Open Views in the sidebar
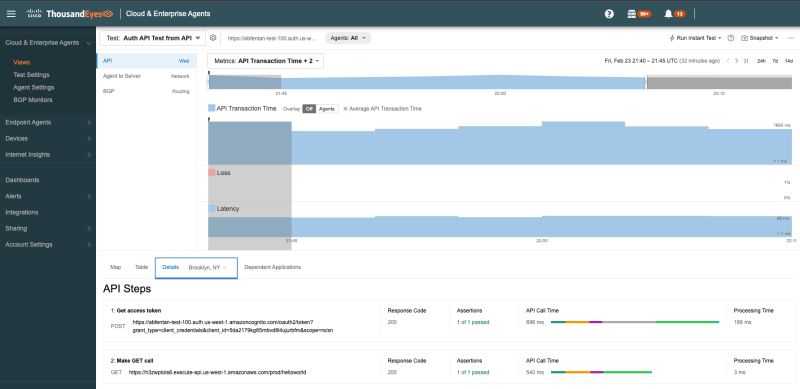The image size is (800, 389). point(22,62)
